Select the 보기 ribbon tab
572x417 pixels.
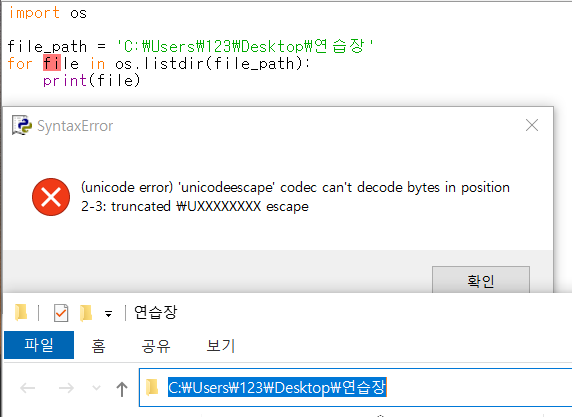point(220,345)
